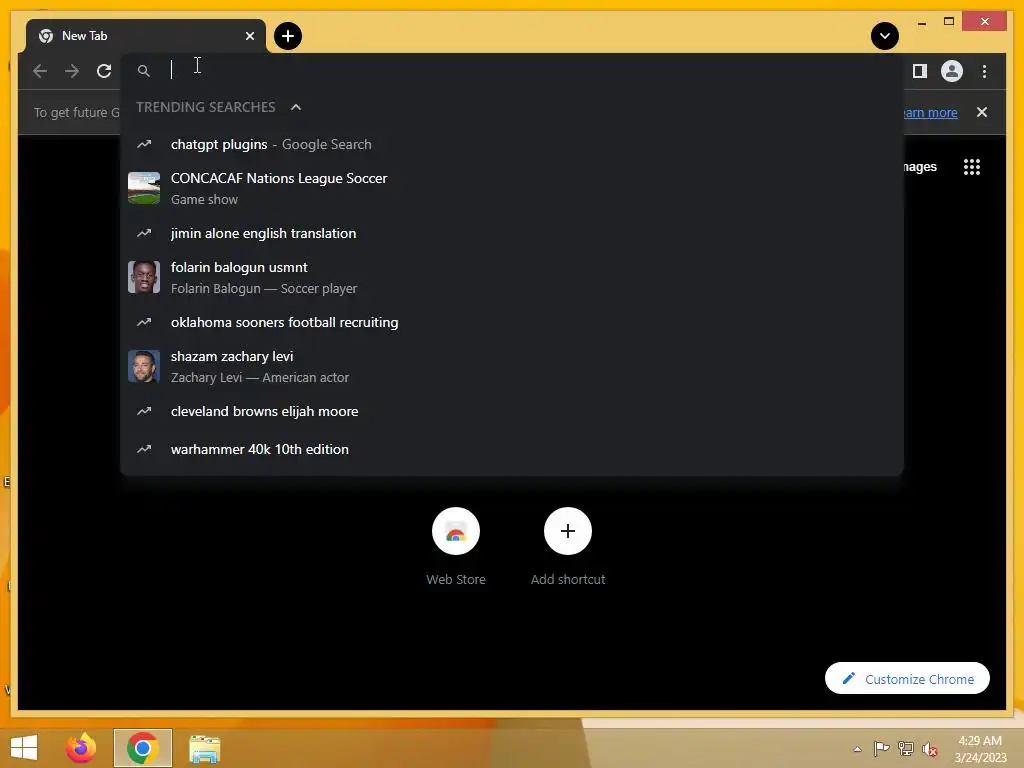The image size is (1024, 768).
Task: Select warhammer 40k 10th edition suggestion
Action: (512, 449)
